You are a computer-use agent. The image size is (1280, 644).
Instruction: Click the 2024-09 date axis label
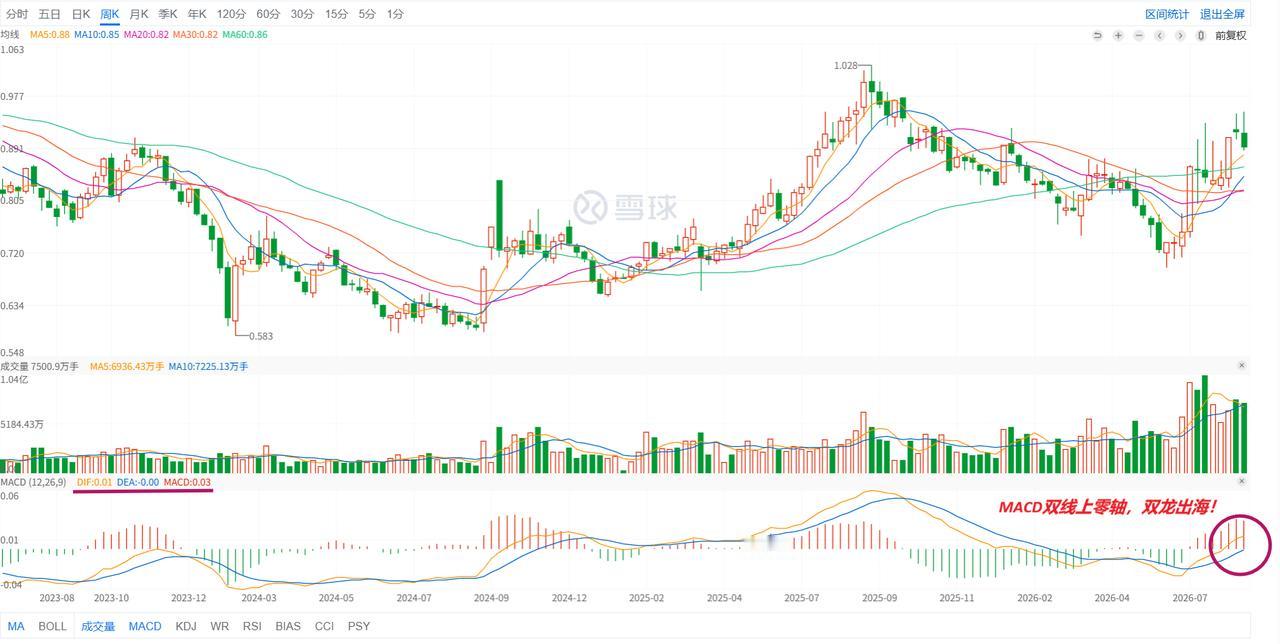click(x=491, y=598)
